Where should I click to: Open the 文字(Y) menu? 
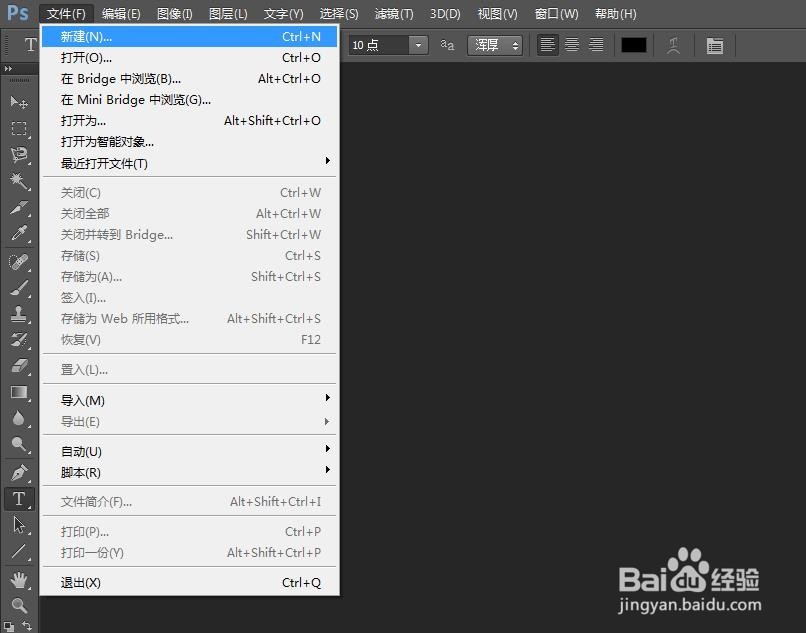point(283,13)
